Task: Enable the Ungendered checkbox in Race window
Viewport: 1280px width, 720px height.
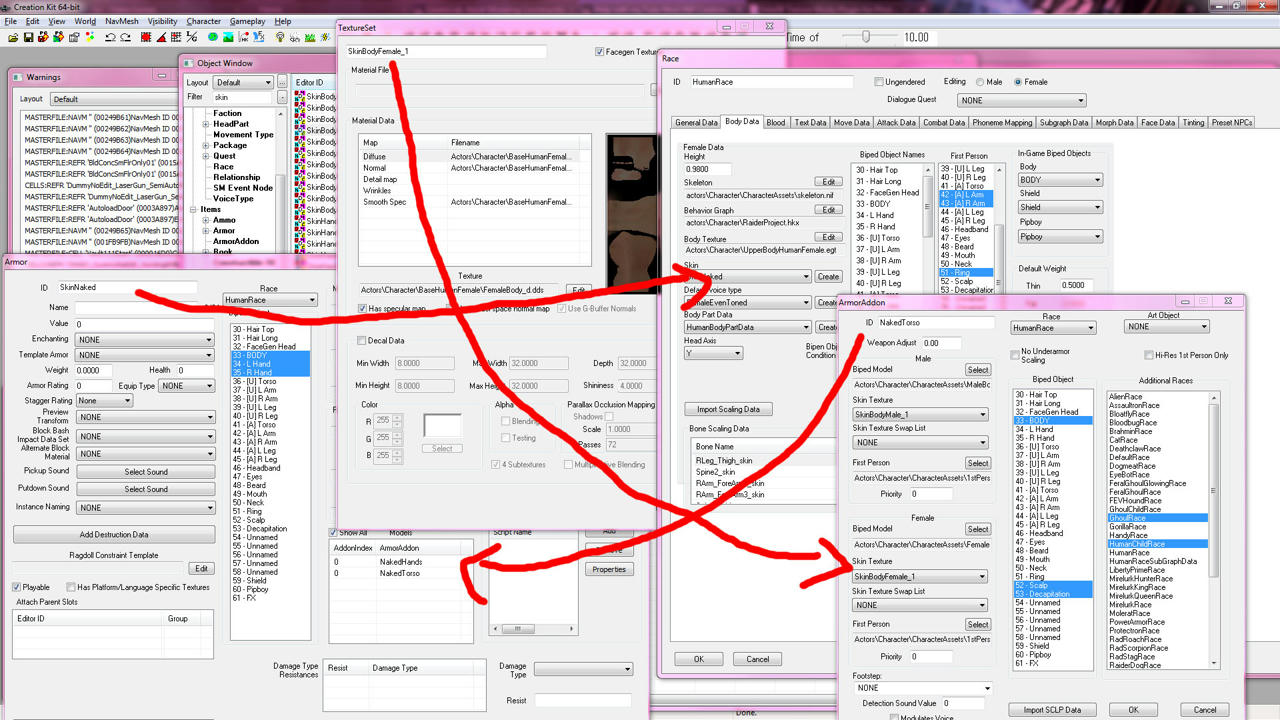Action: click(880, 82)
